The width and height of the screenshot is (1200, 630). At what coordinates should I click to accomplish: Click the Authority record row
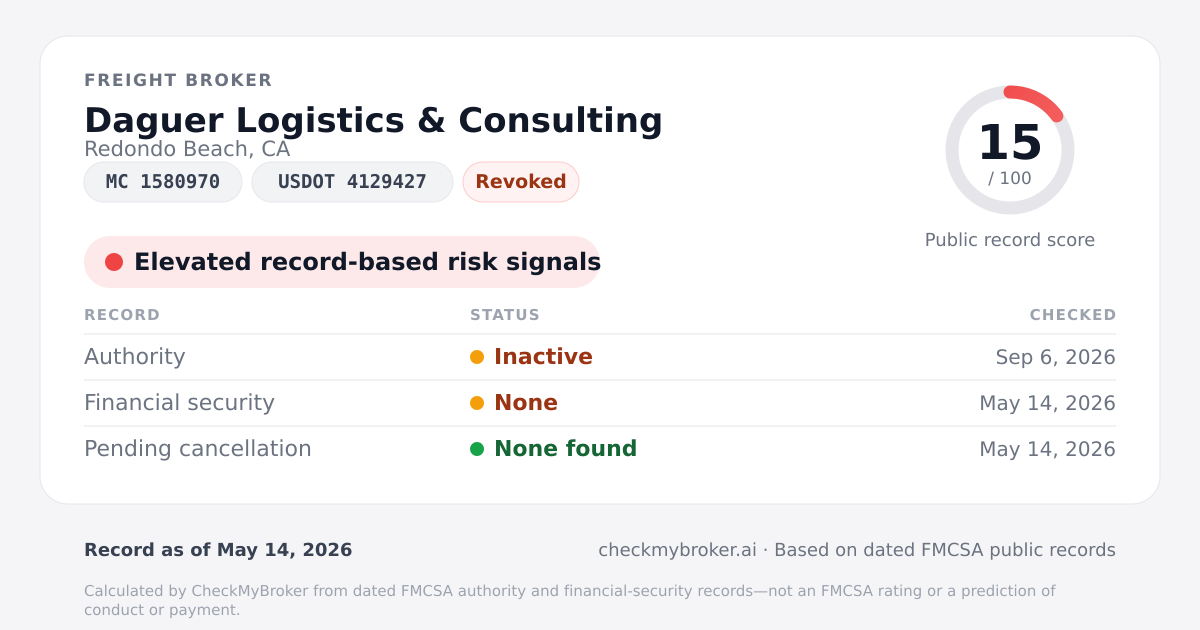tap(600, 357)
